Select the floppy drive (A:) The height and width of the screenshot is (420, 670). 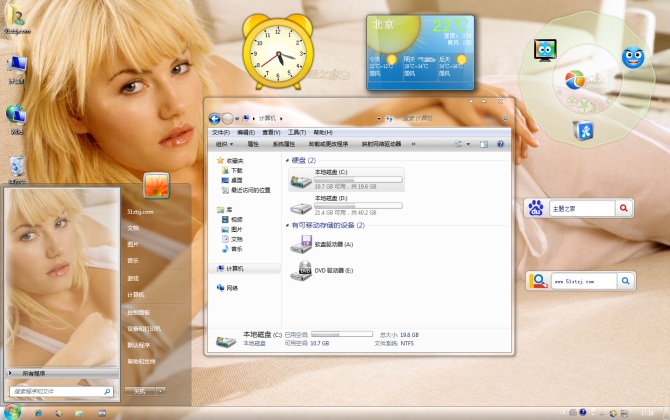click(322, 244)
